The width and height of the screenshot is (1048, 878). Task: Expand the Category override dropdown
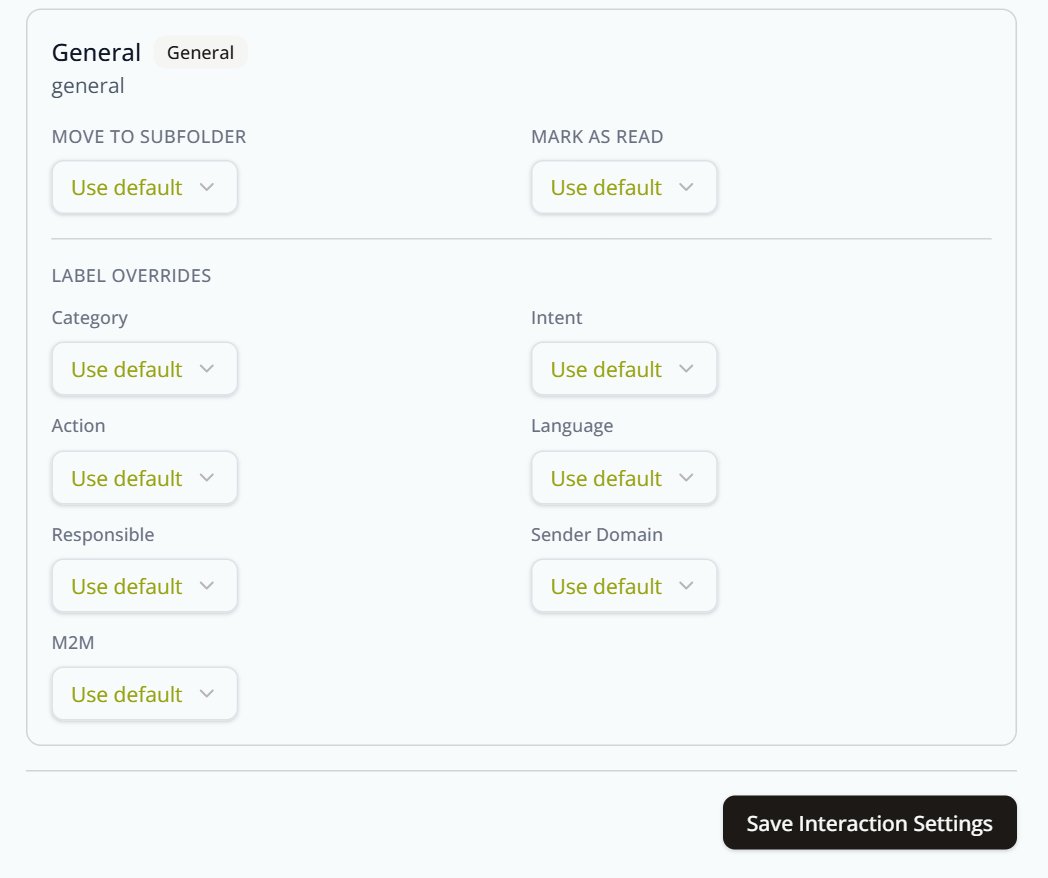point(144,369)
